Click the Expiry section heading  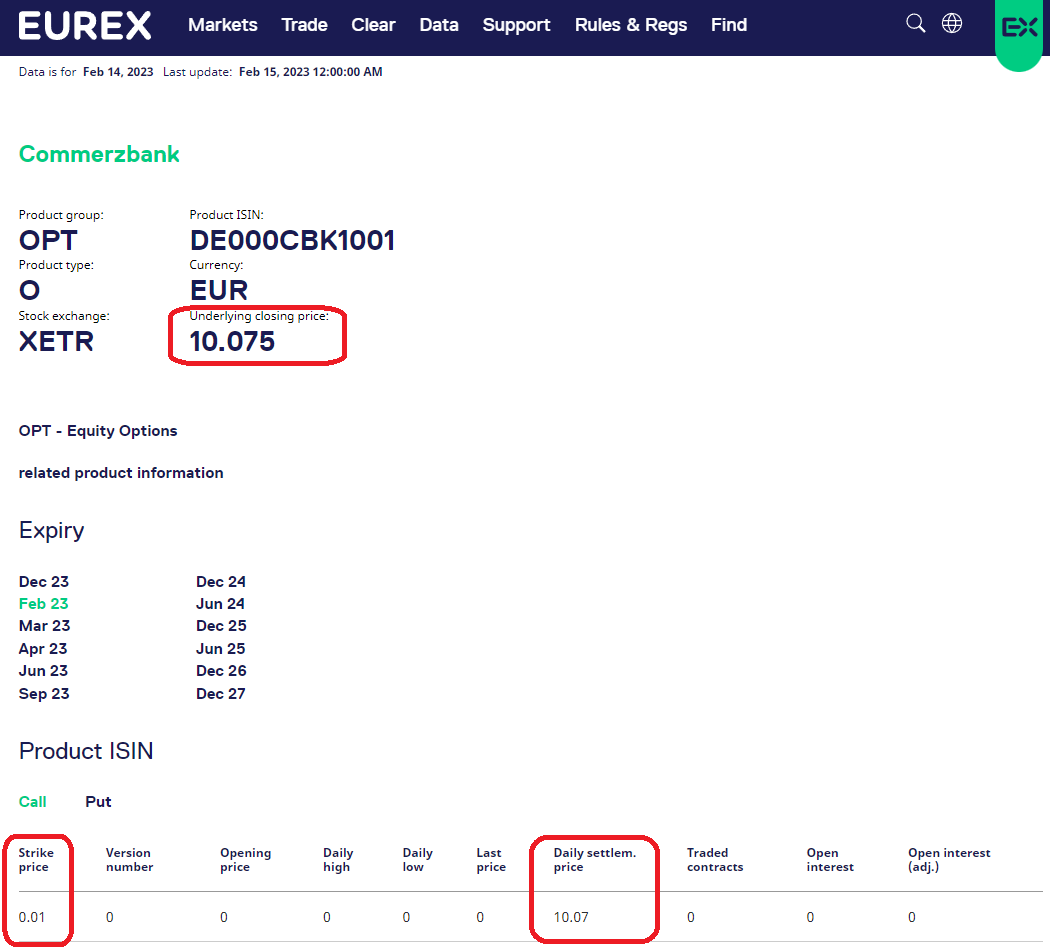pyautogui.click(x=52, y=530)
